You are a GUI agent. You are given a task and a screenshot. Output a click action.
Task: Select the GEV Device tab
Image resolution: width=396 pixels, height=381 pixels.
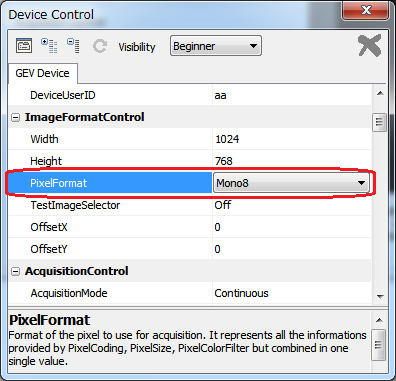click(43, 73)
